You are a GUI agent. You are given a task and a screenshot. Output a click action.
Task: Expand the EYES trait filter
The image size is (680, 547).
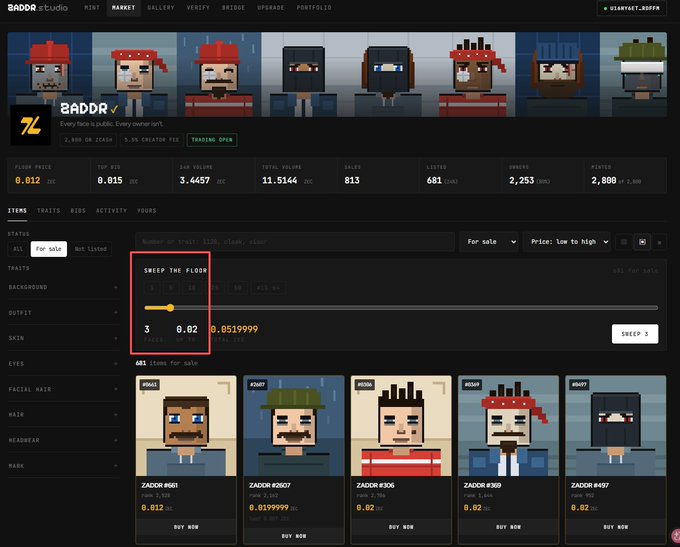[x=63, y=364]
